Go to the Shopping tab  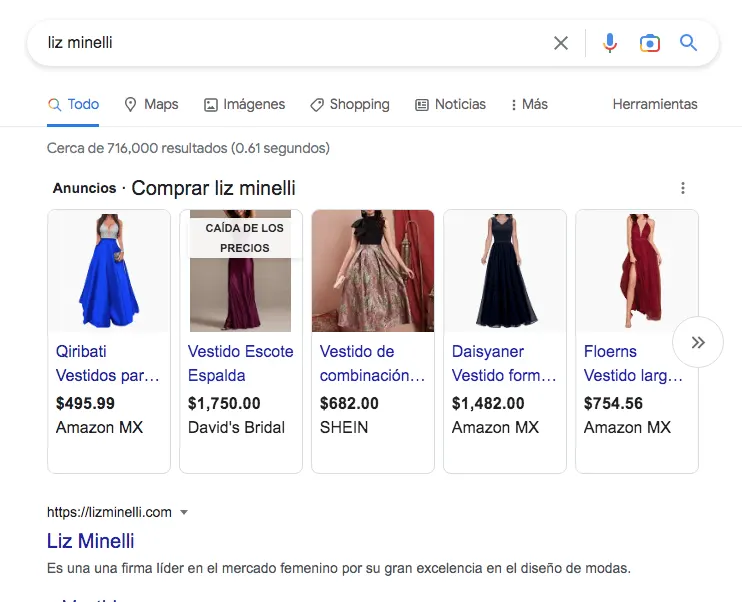349,104
